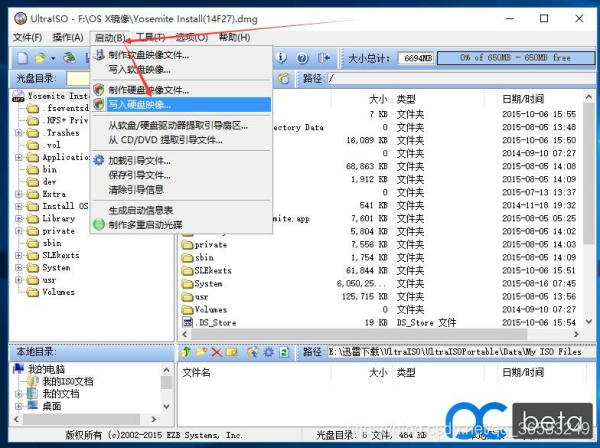
Task: Click the New file toolbar icon
Action: (23, 58)
